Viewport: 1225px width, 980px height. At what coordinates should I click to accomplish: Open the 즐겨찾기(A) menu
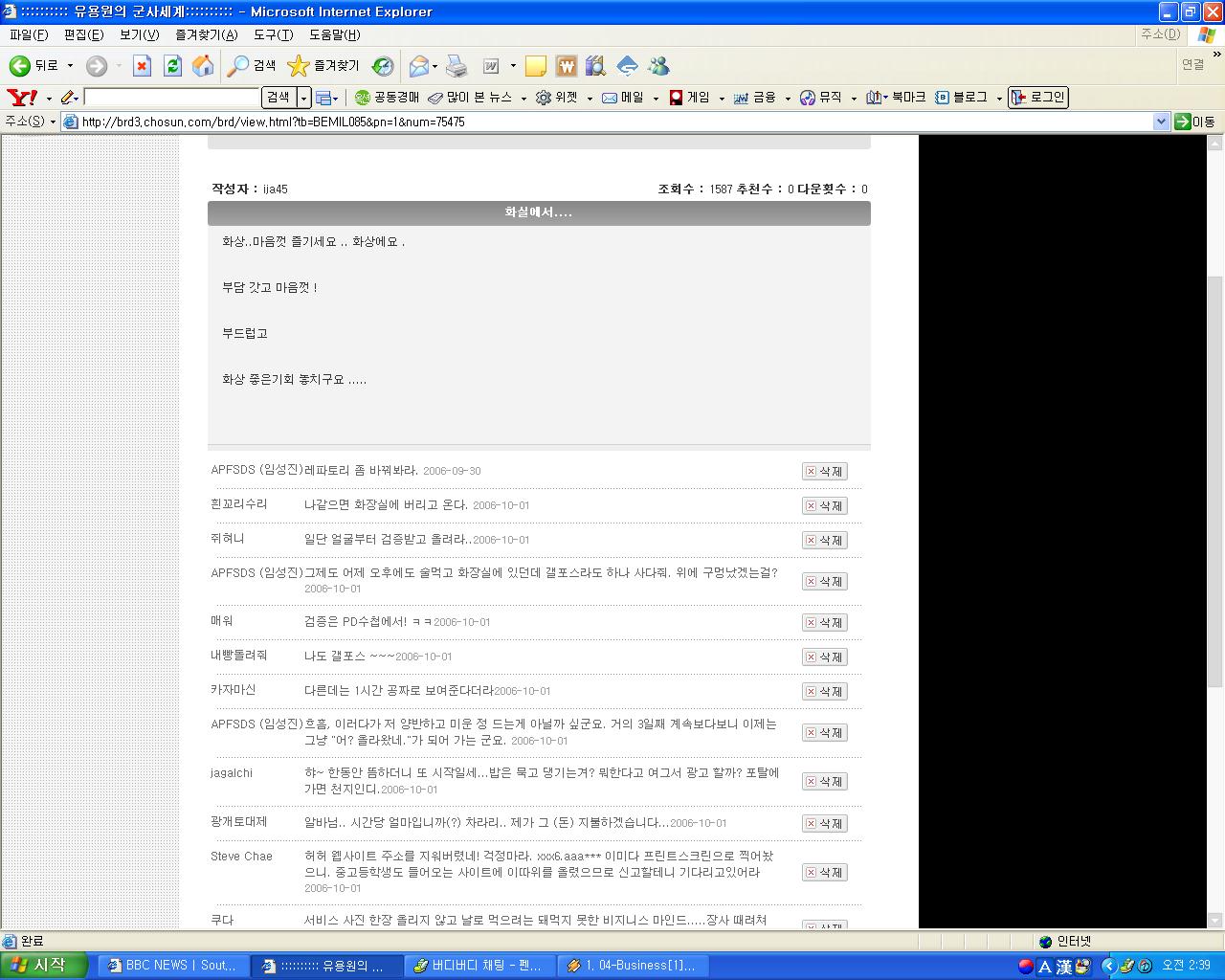point(206,34)
